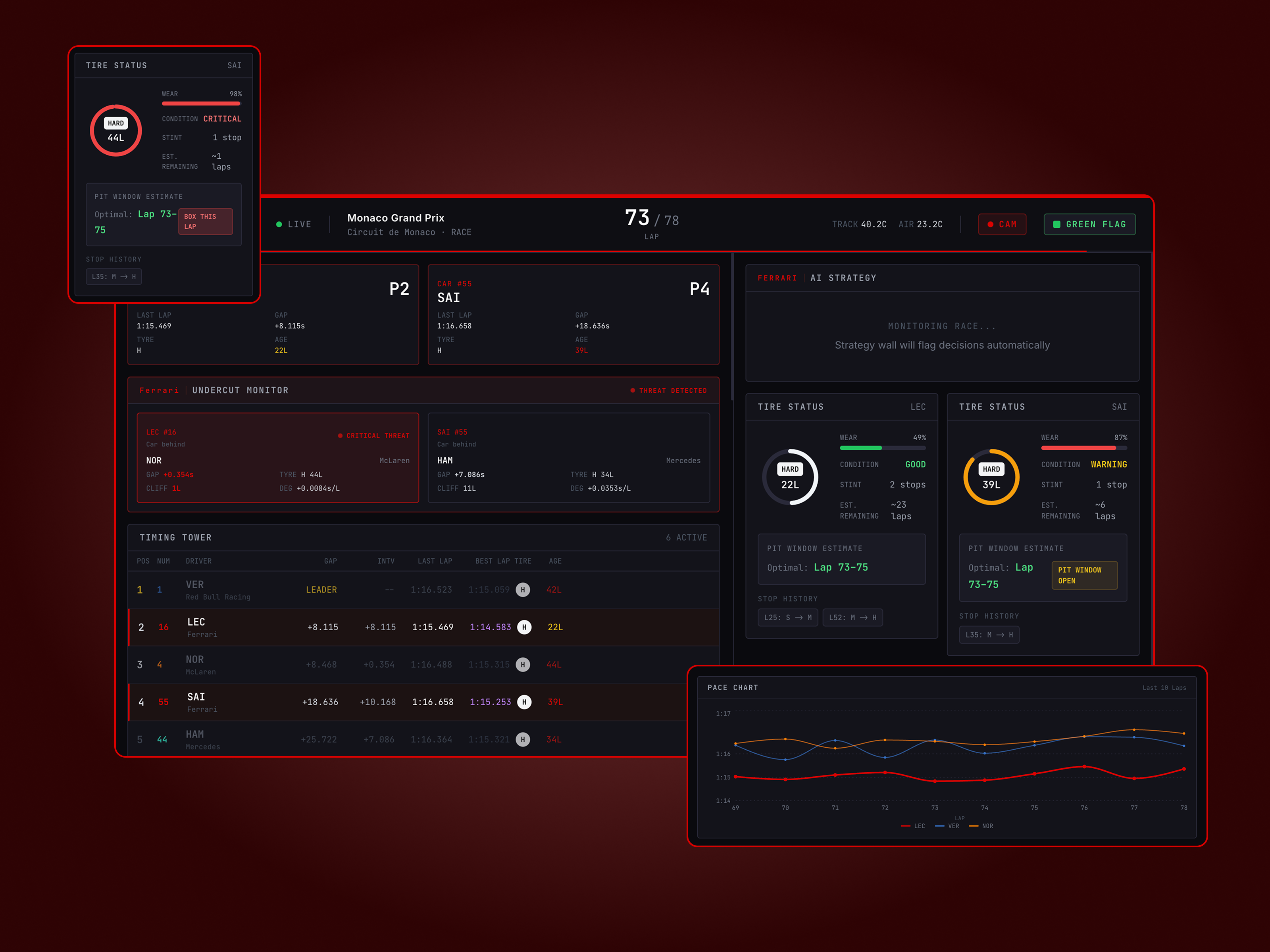Select the L25: S → M stop chip
The width and height of the screenshot is (1270, 952).
pos(788,618)
